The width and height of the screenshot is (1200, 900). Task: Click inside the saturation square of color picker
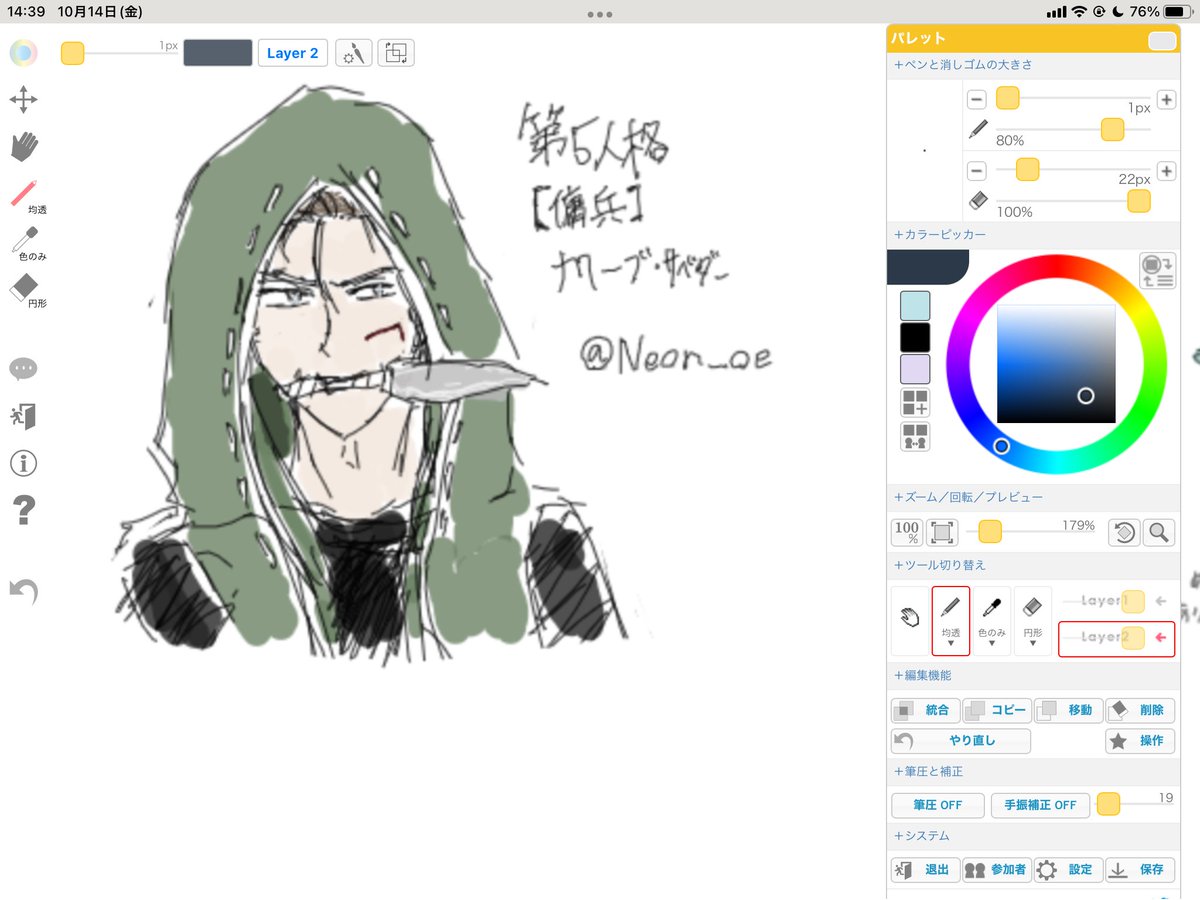[x=1056, y=364]
